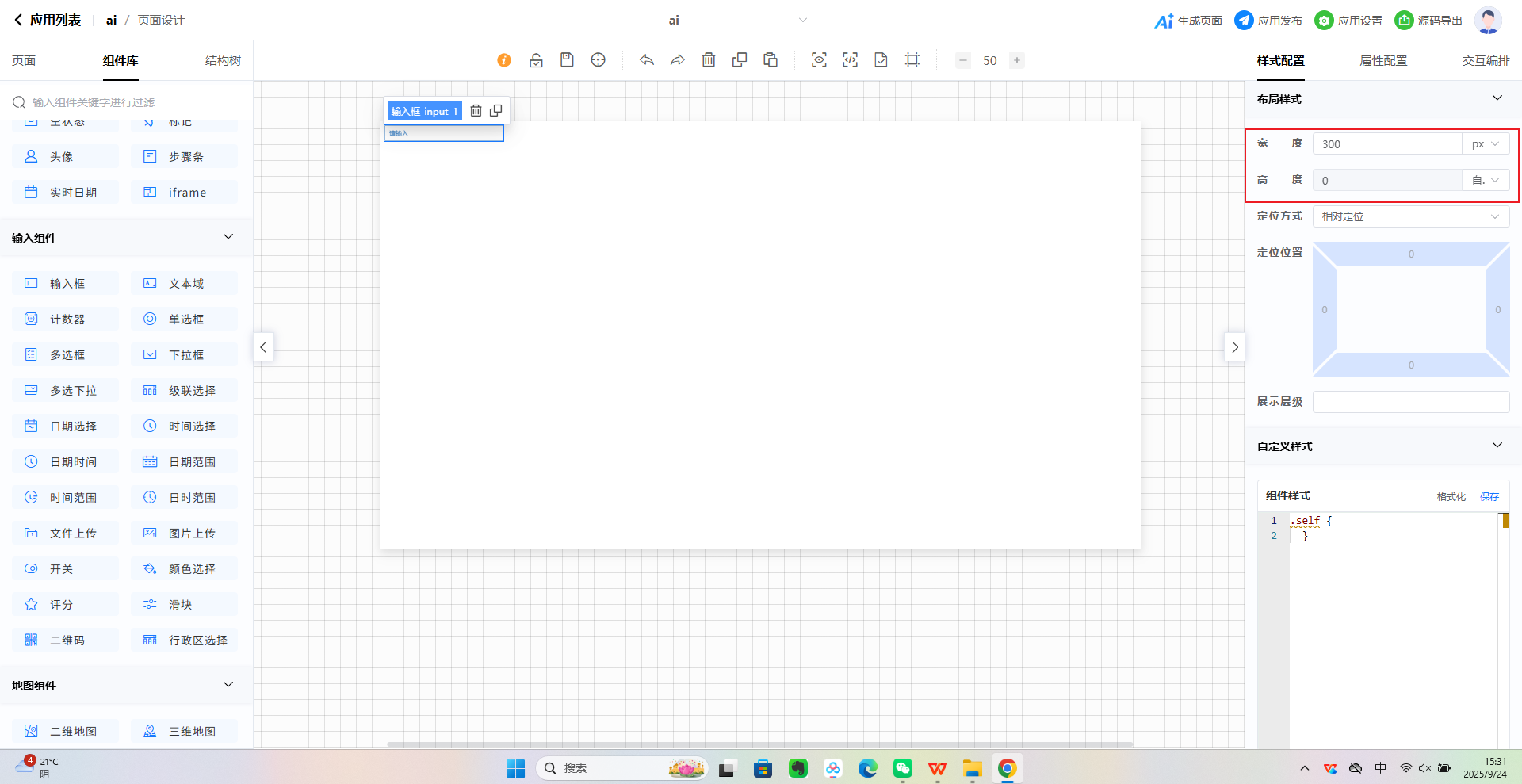Increase canvas zoom with the plus button
The image size is (1522, 784).
point(1017,60)
